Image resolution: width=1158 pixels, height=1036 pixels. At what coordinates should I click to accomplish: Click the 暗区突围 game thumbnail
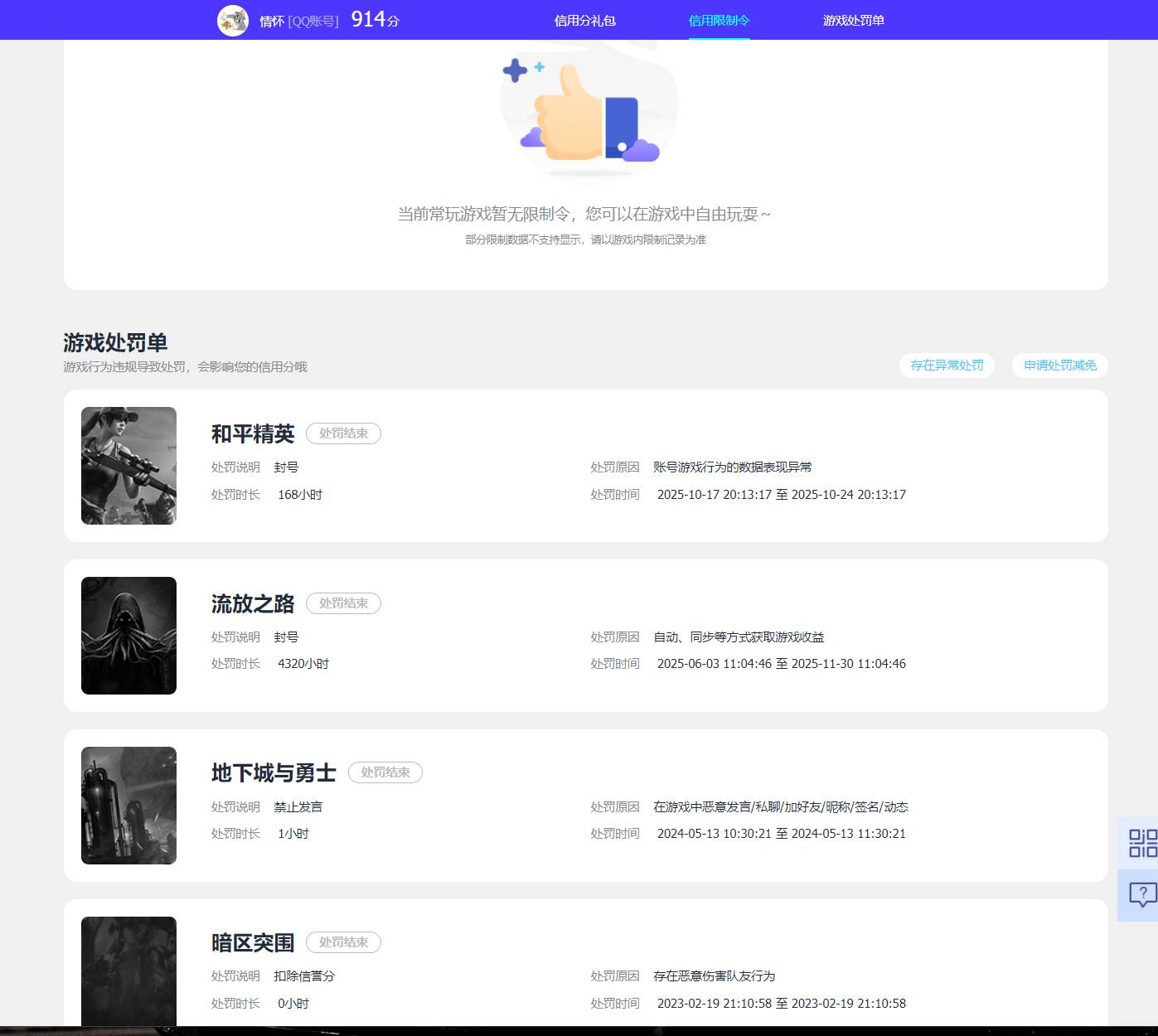click(x=128, y=970)
